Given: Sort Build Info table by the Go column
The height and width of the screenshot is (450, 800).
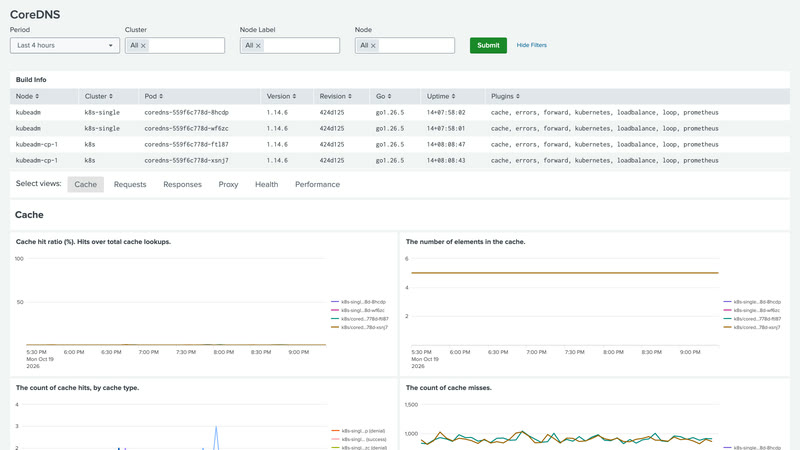Looking at the screenshot, I should tap(384, 96).
